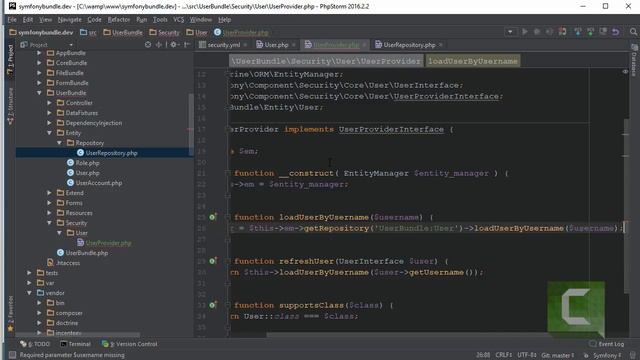Screen dimensions: 640x360
Task: Toggle the Database tool window side tab
Action: (x=634, y=60)
